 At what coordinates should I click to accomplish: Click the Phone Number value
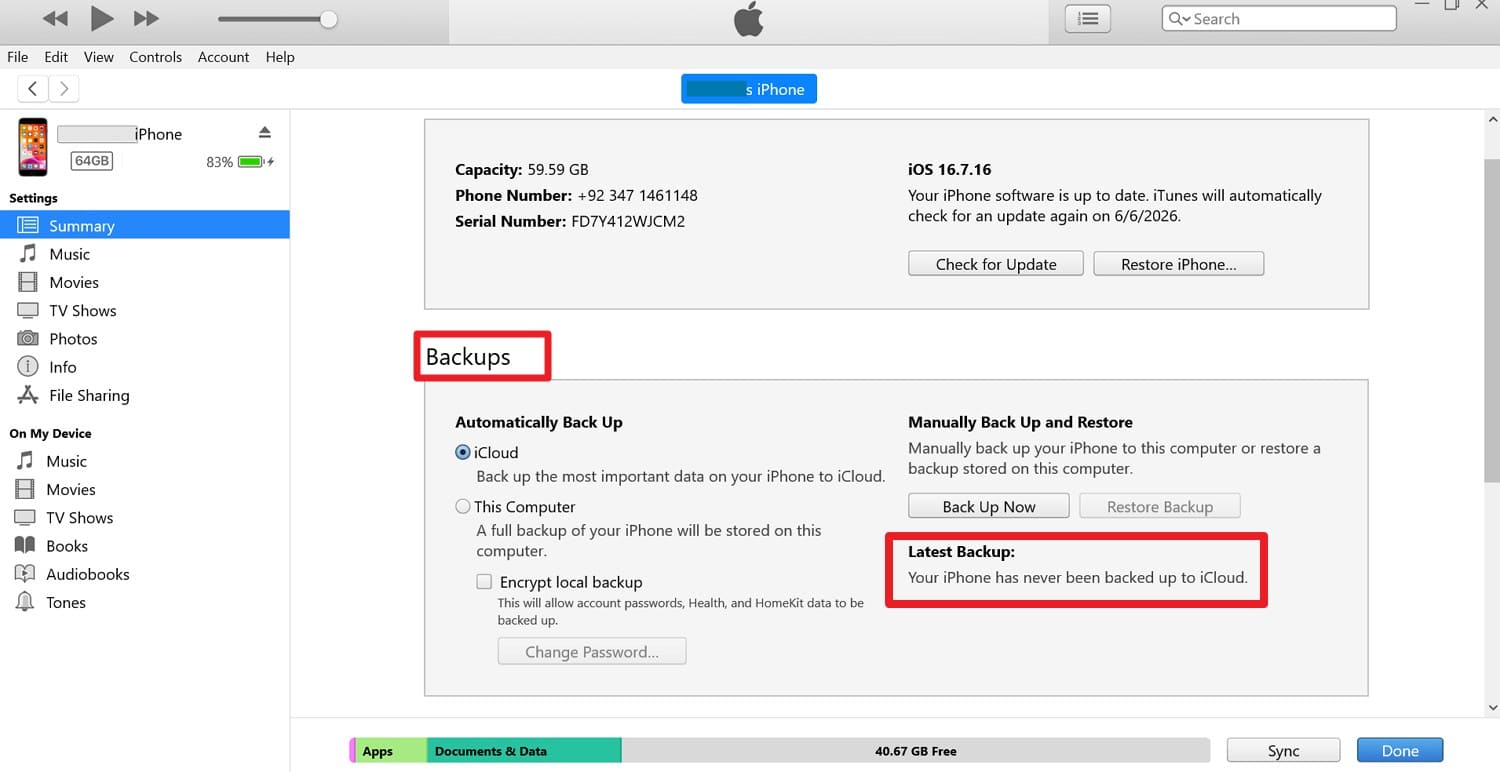click(x=637, y=196)
